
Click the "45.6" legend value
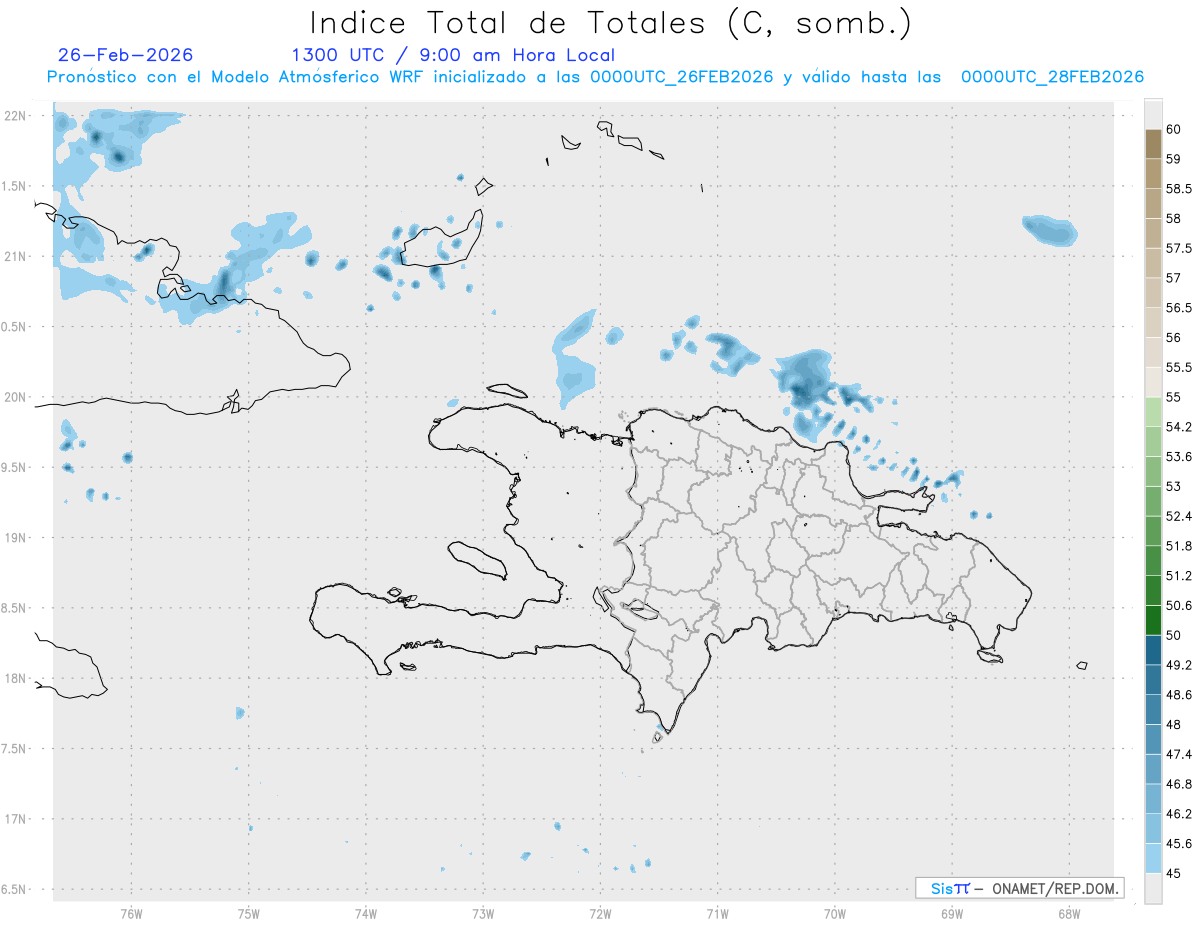coord(1178,844)
